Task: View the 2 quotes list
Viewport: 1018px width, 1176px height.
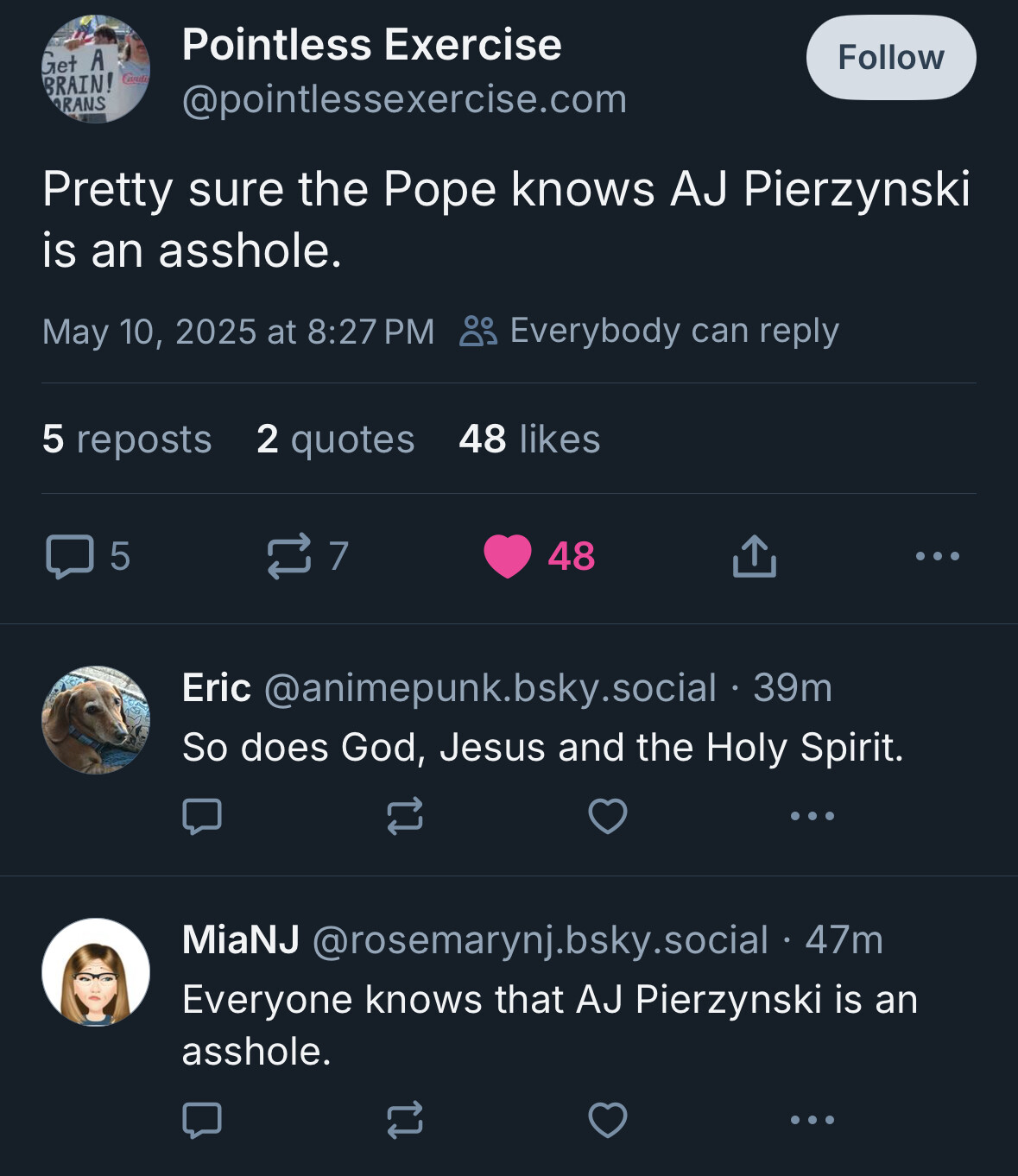Action: pos(336,439)
